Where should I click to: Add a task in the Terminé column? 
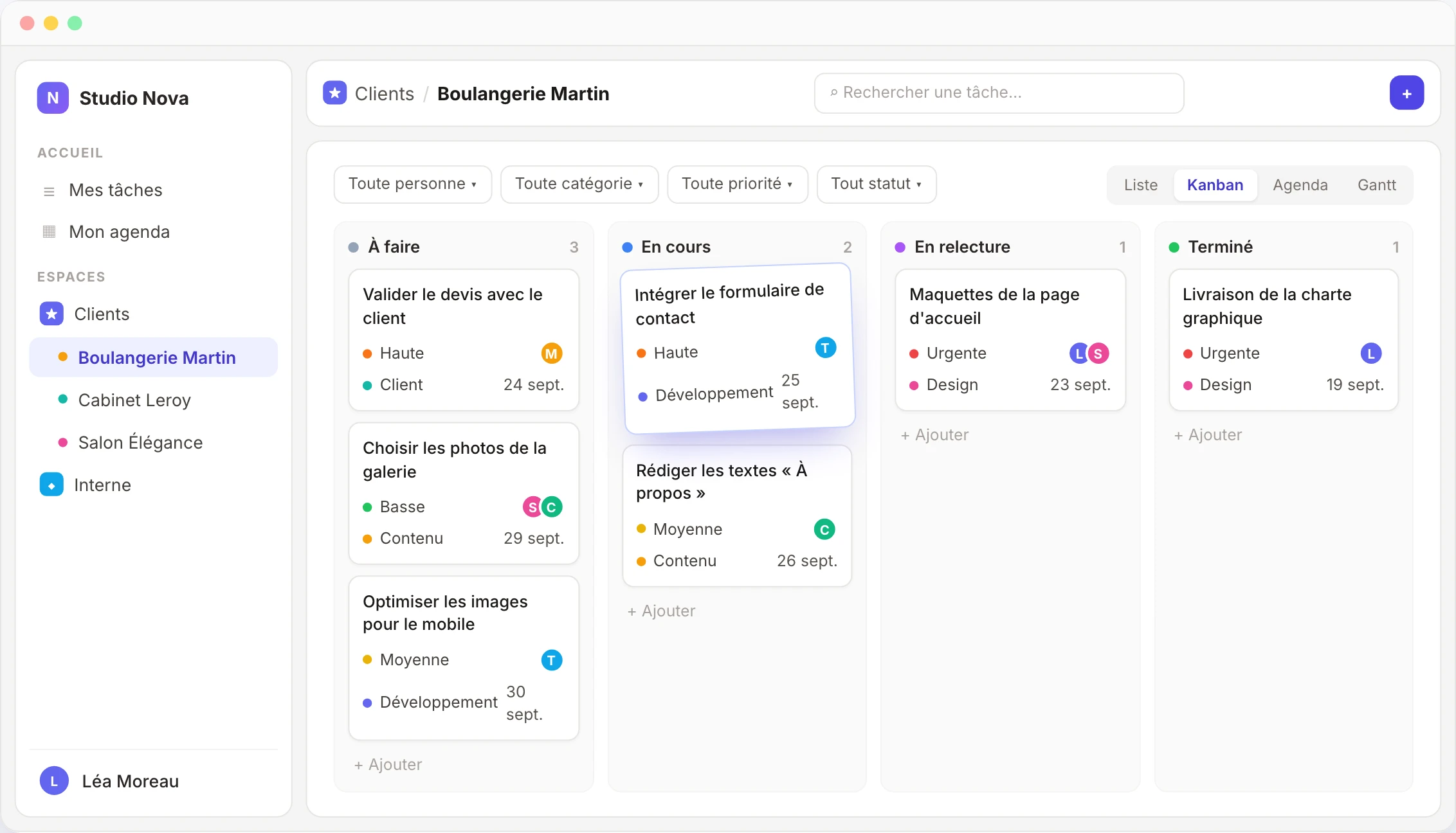pos(1208,435)
